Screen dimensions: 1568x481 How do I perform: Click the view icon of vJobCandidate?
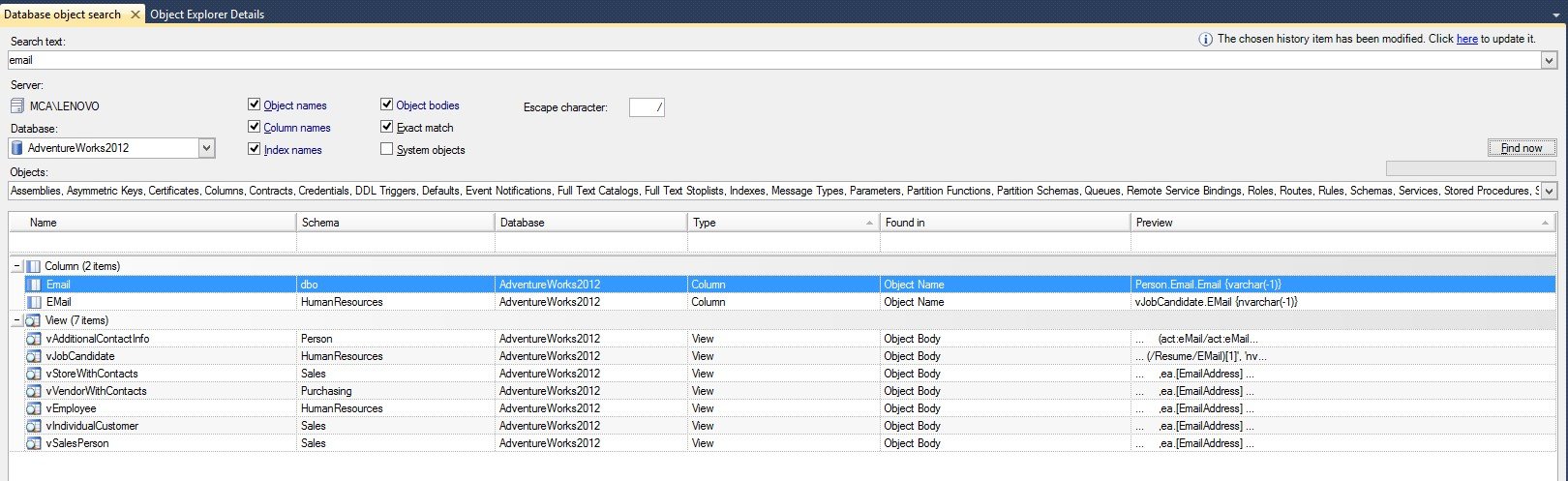(34, 356)
